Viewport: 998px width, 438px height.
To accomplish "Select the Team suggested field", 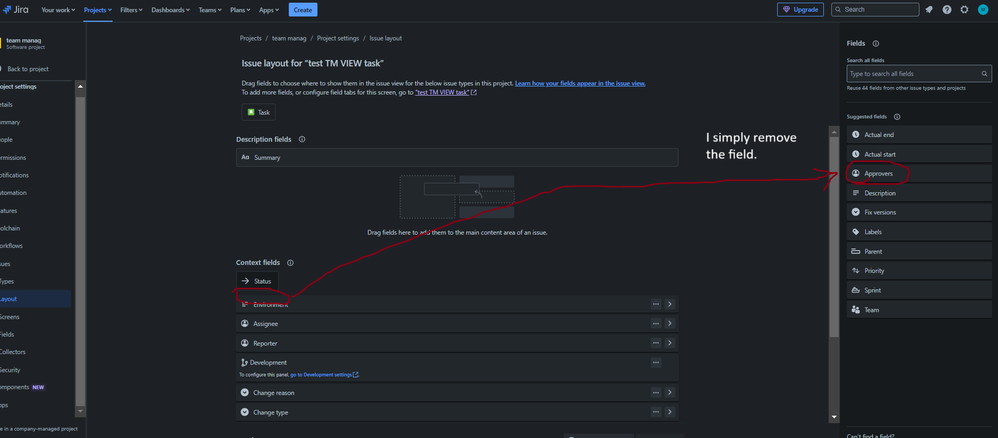I will pyautogui.click(x=919, y=310).
